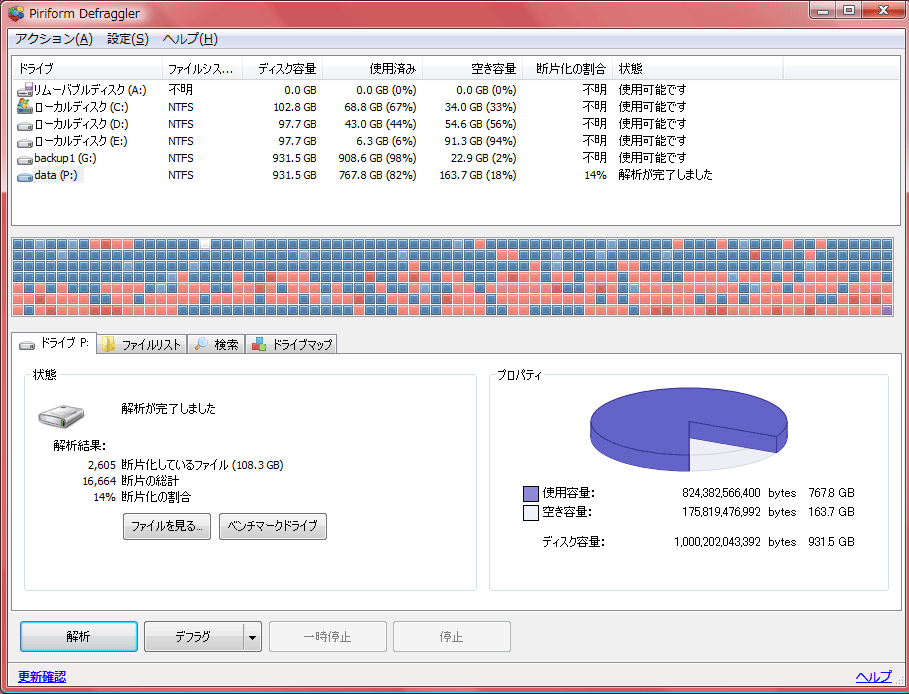Sort by the 断片化の割合 column header
909x694 pixels.
(568, 68)
